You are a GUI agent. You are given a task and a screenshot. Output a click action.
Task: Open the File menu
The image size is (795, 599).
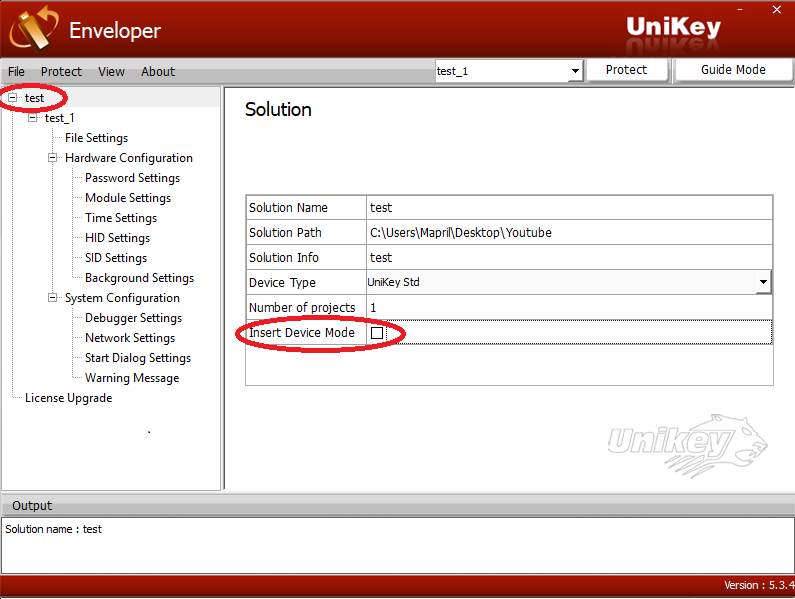pyautogui.click(x=16, y=72)
